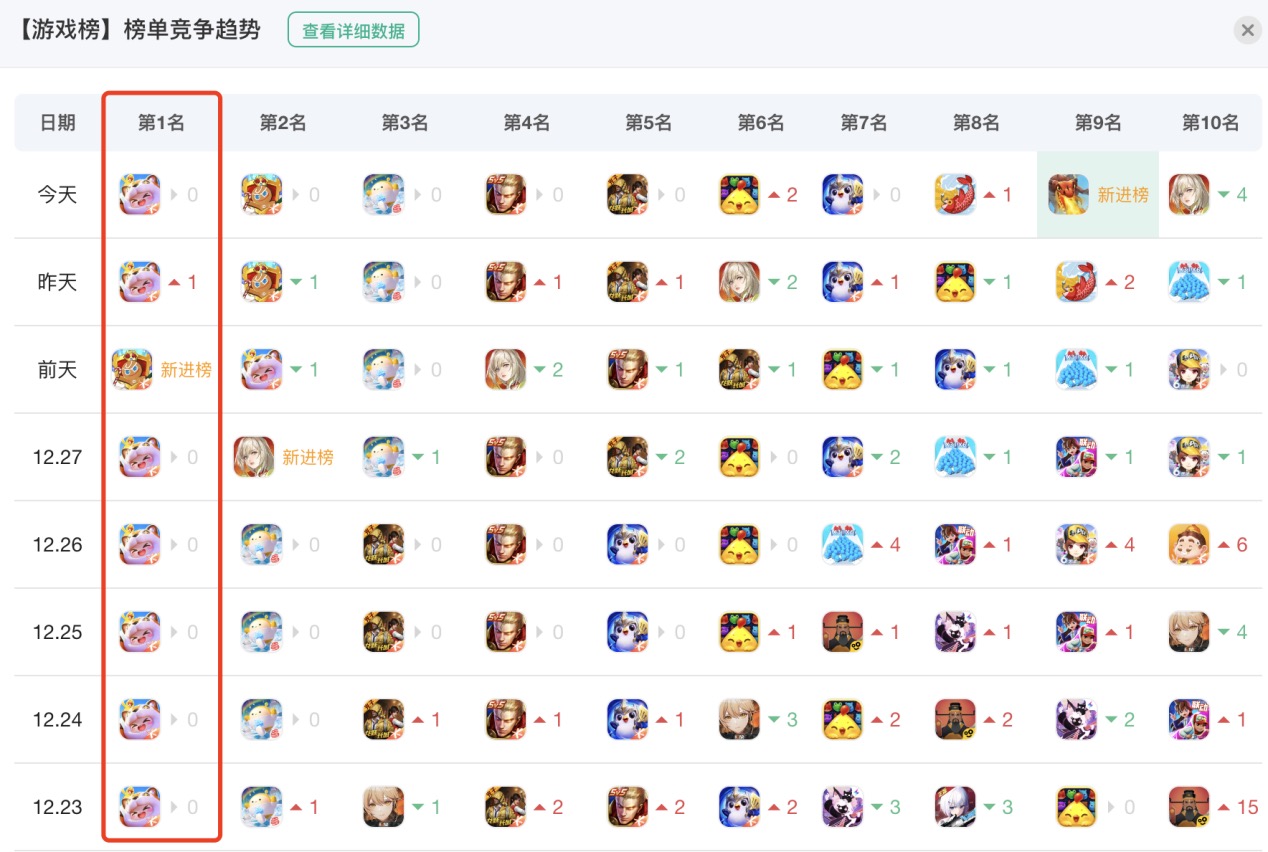This screenshot has width=1268, height=852.
Task: Open 前天 第1名 新进榜 game icon
Action: click(x=132, y=369)
